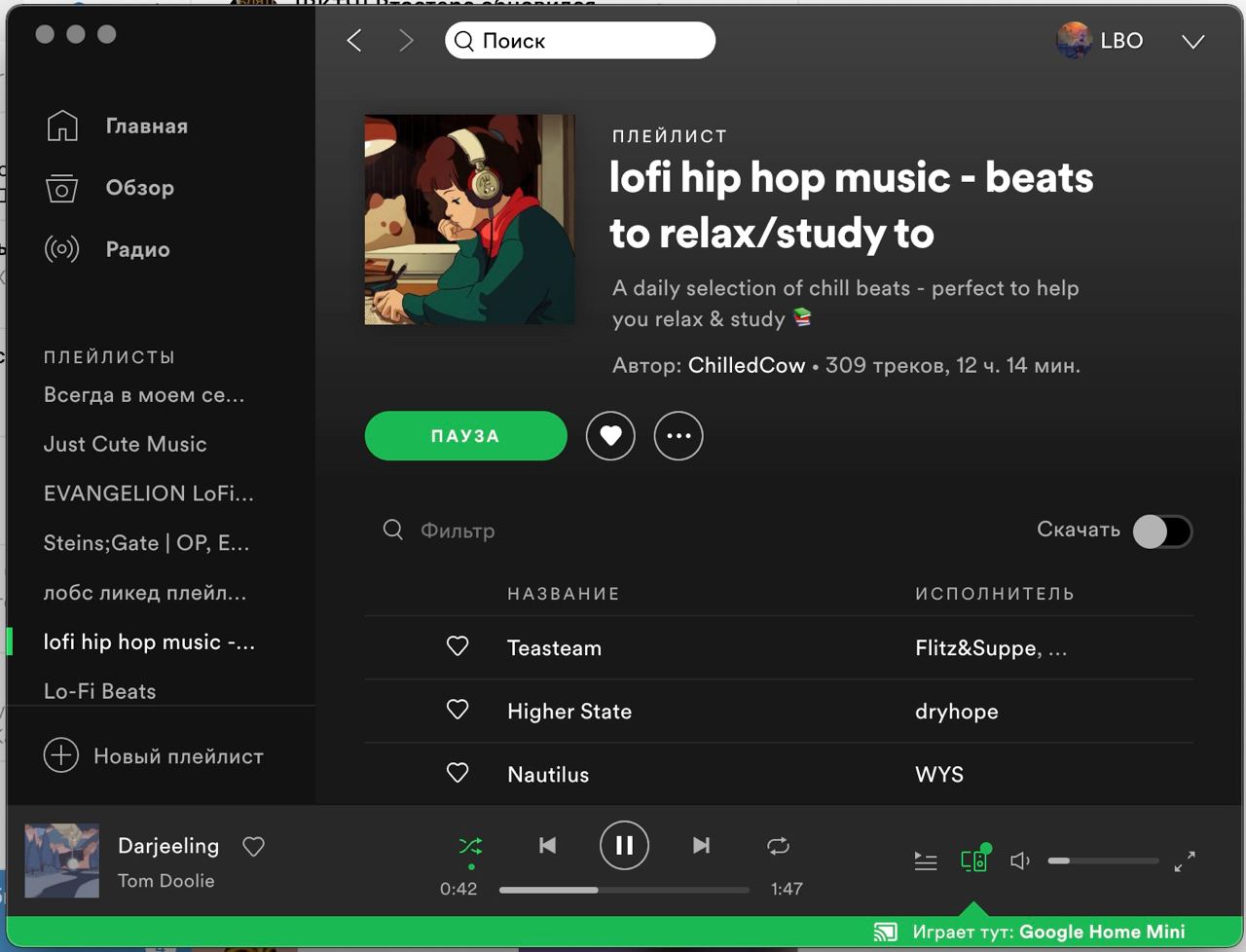Click the search magnifier icon
The height and width of the screenshot is (952, 1246).
point(464,41)
